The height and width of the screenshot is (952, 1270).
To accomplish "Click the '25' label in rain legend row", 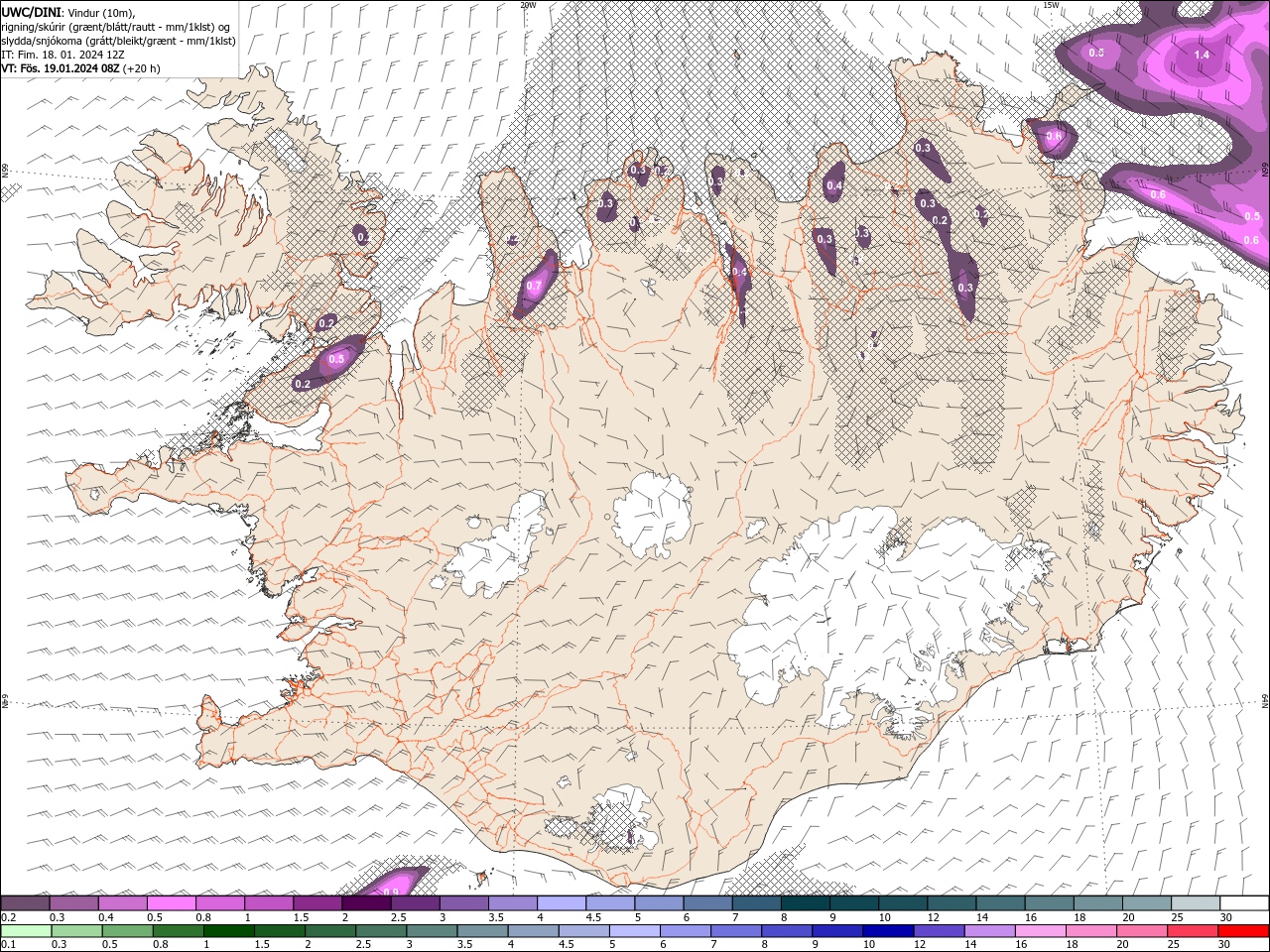I will 1174,945.
